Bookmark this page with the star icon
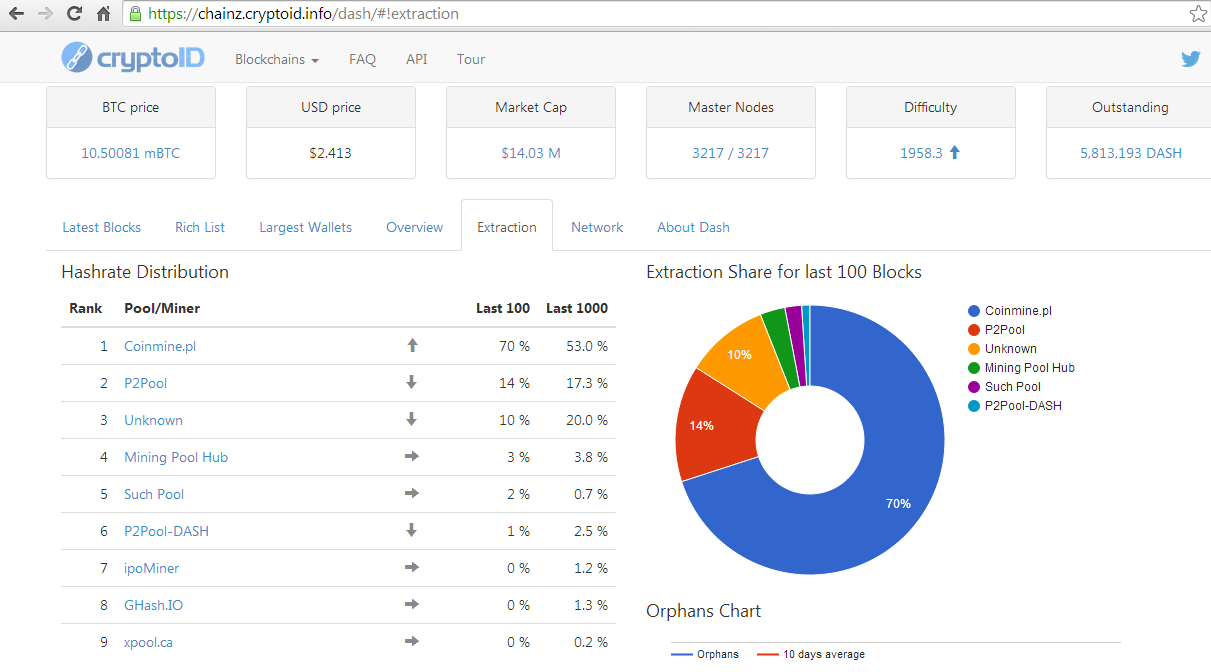The width and height of the screenshot is (1211, 672). coord(1198,14)
